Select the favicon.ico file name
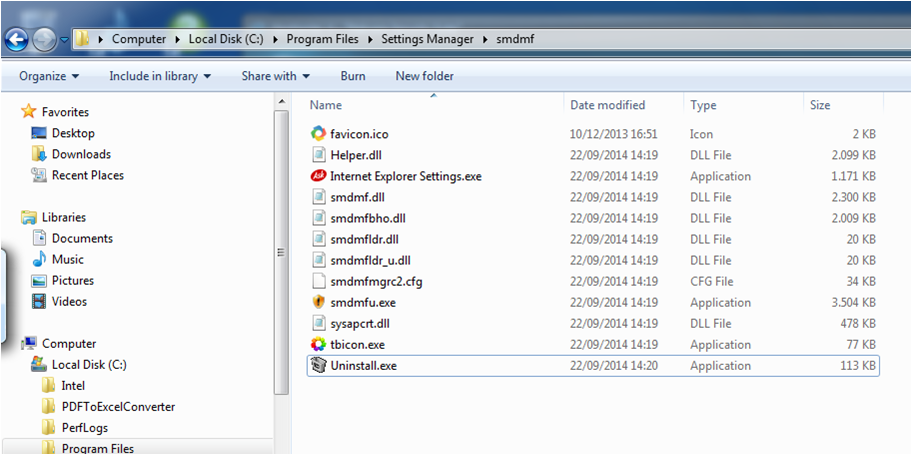Image resolution: width=912 pixels, height=455 pixels. click(x=359, y=134)
